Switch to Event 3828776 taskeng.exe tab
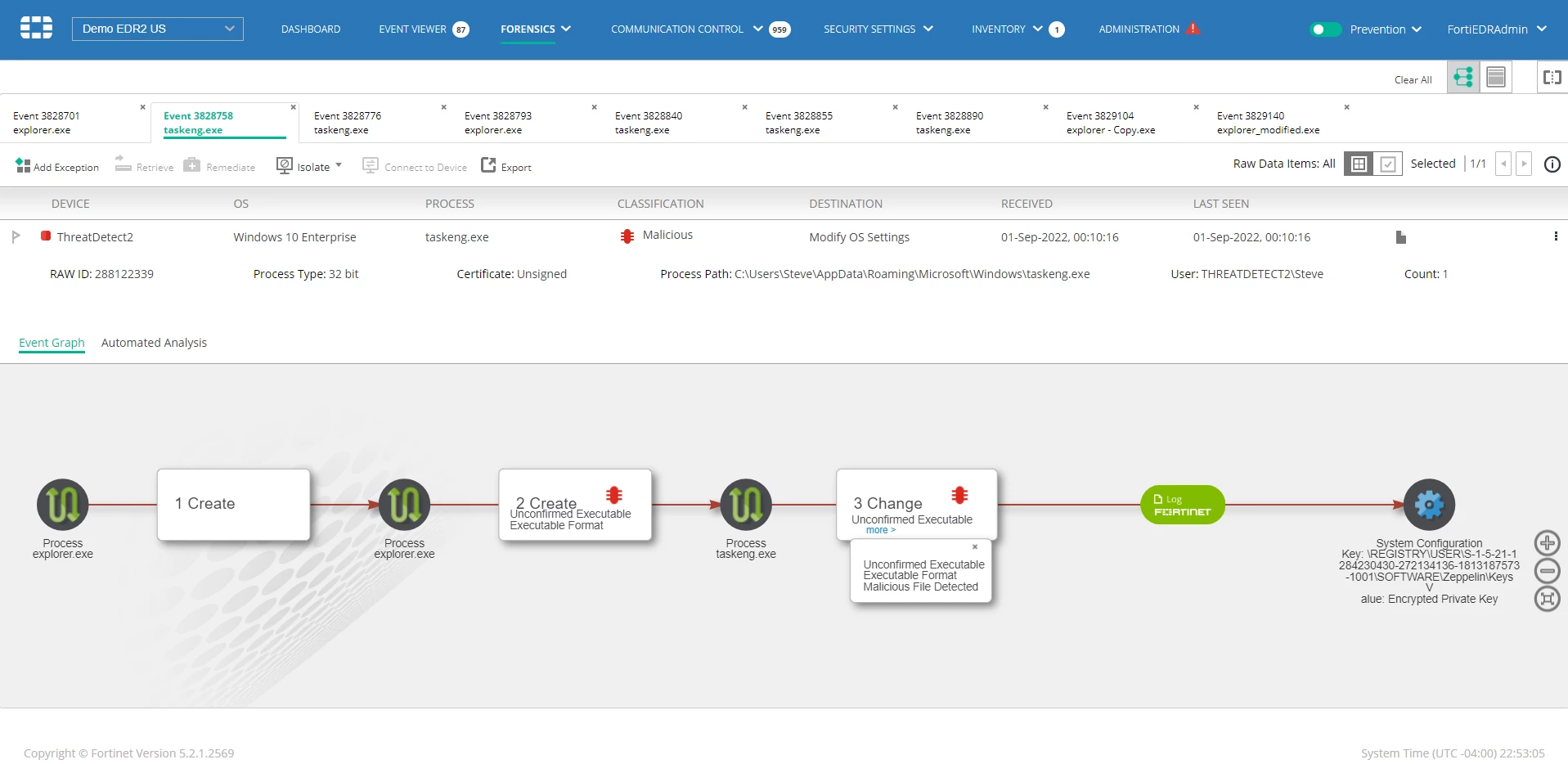Screen dimensions: 1568x764 pos(376,123)
